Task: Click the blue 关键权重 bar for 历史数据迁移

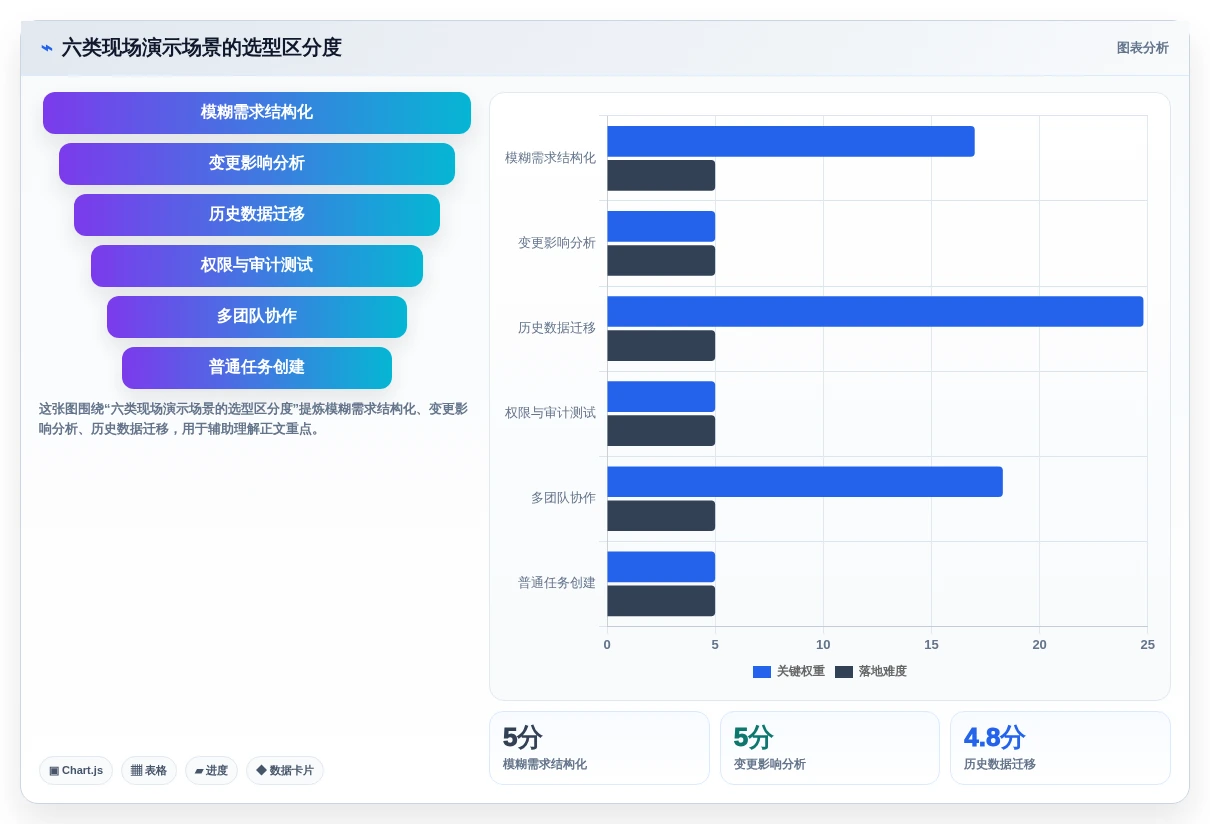Action: click(x=875, y=311)
